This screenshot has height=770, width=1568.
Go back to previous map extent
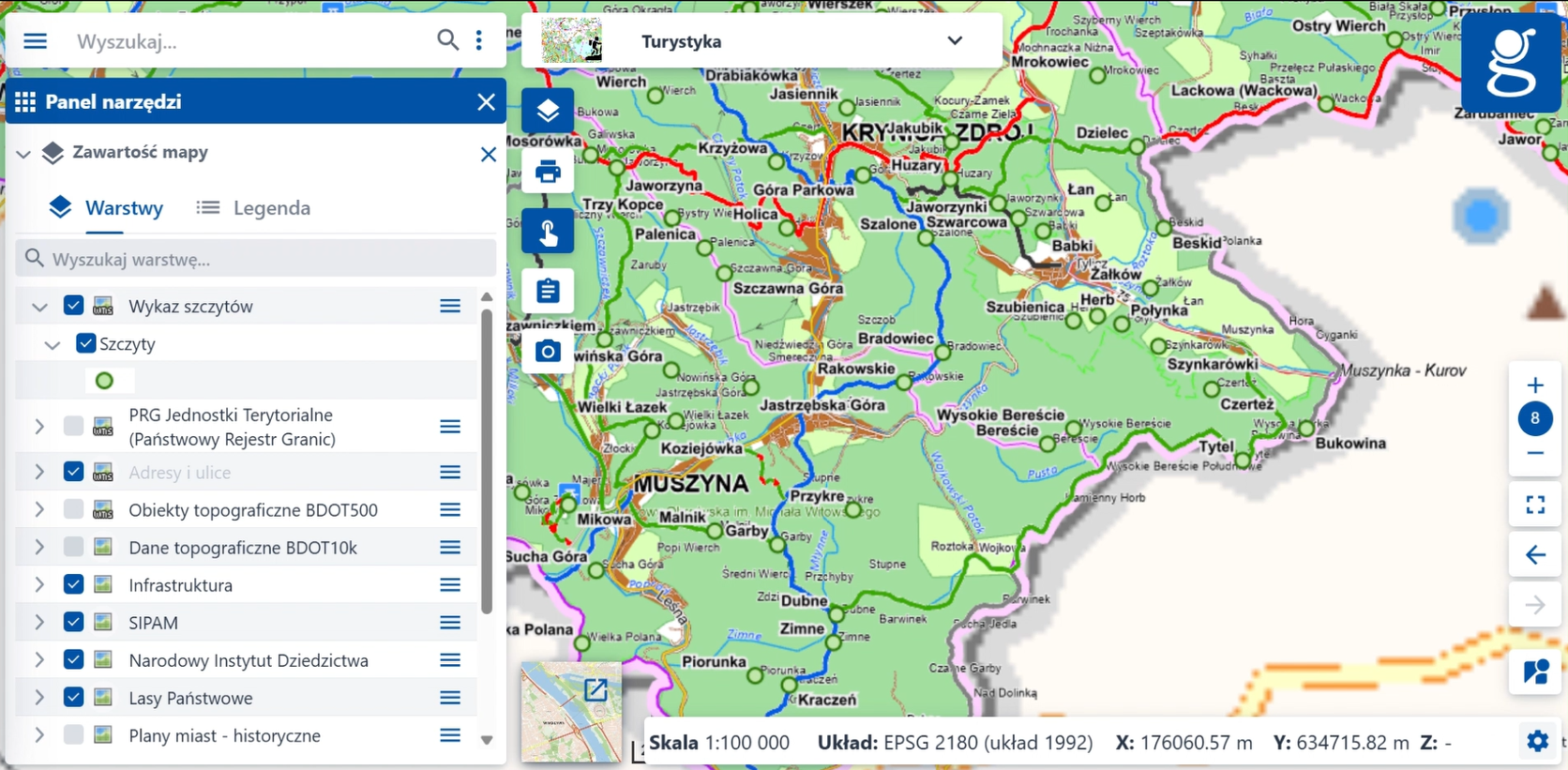[x=1535, y=555]
